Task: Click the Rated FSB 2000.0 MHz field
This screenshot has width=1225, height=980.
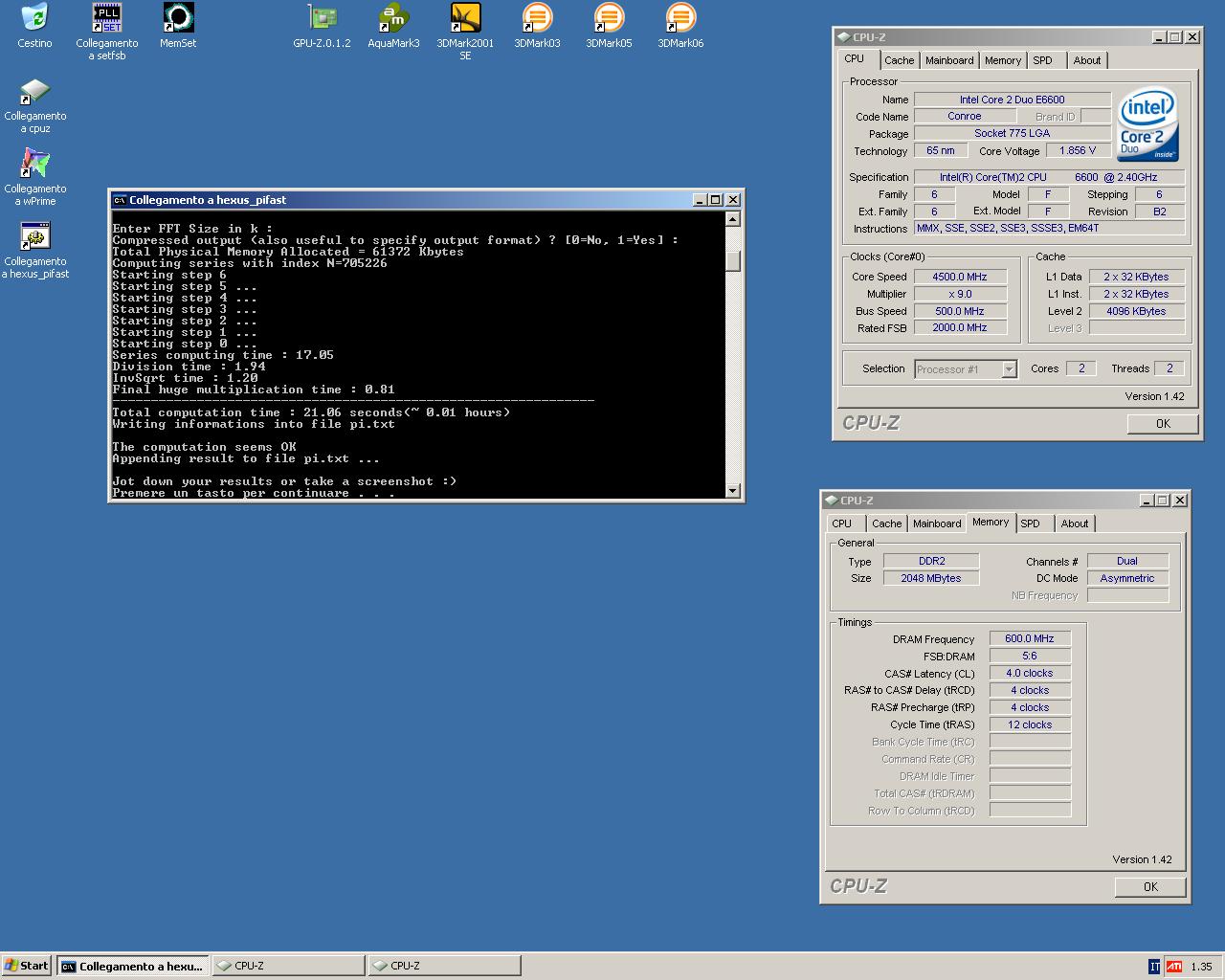Action: tap(960, 327)
